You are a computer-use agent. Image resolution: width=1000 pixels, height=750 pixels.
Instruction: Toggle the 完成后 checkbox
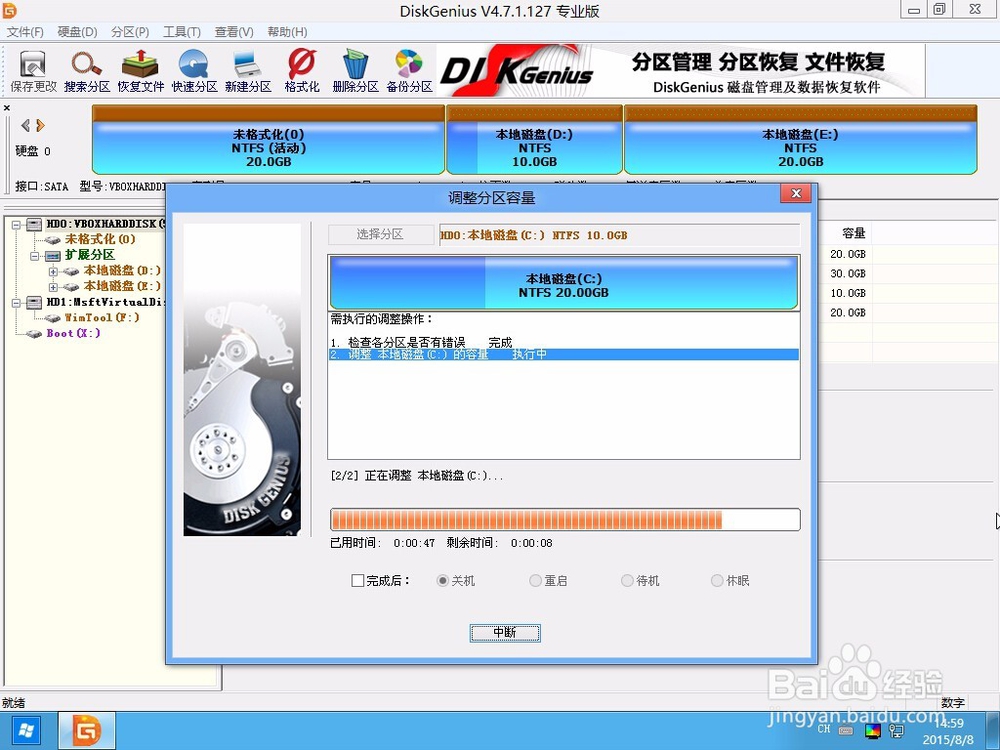(358, 580)
